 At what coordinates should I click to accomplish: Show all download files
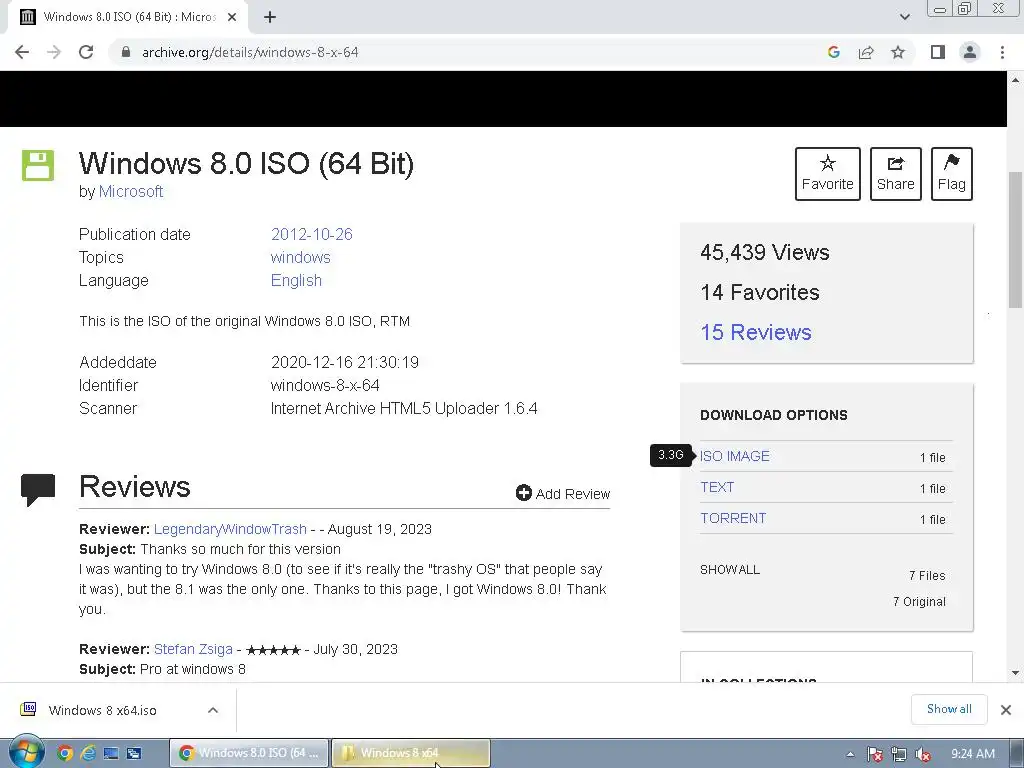[729, 569]
